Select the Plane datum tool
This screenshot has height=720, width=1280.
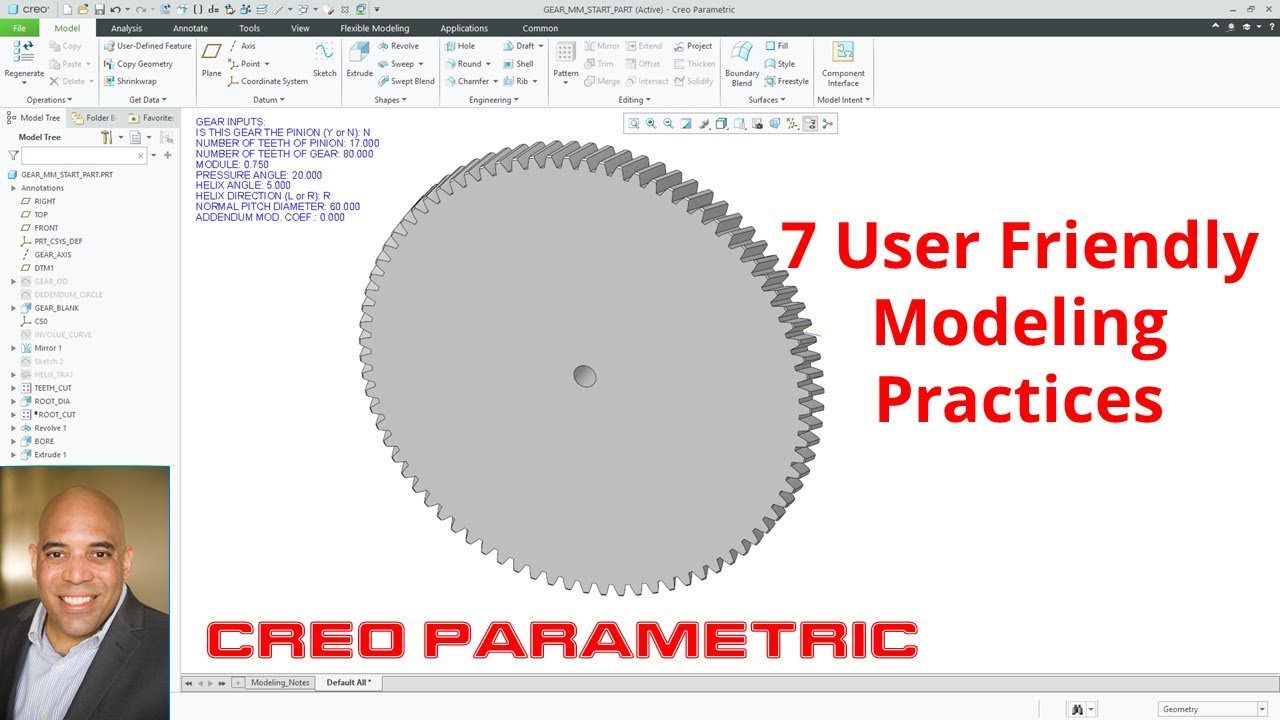pyautogui.click(x=211, y=59)
